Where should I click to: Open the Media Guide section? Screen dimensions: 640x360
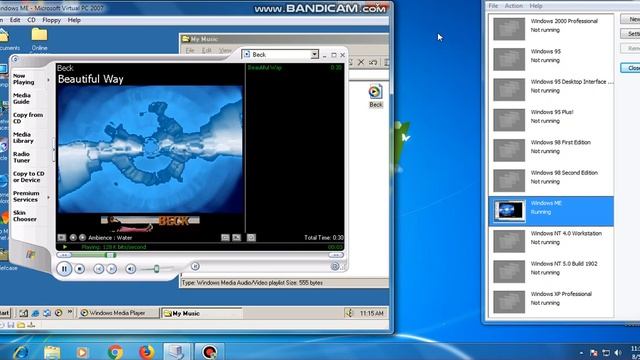[22, 98]
